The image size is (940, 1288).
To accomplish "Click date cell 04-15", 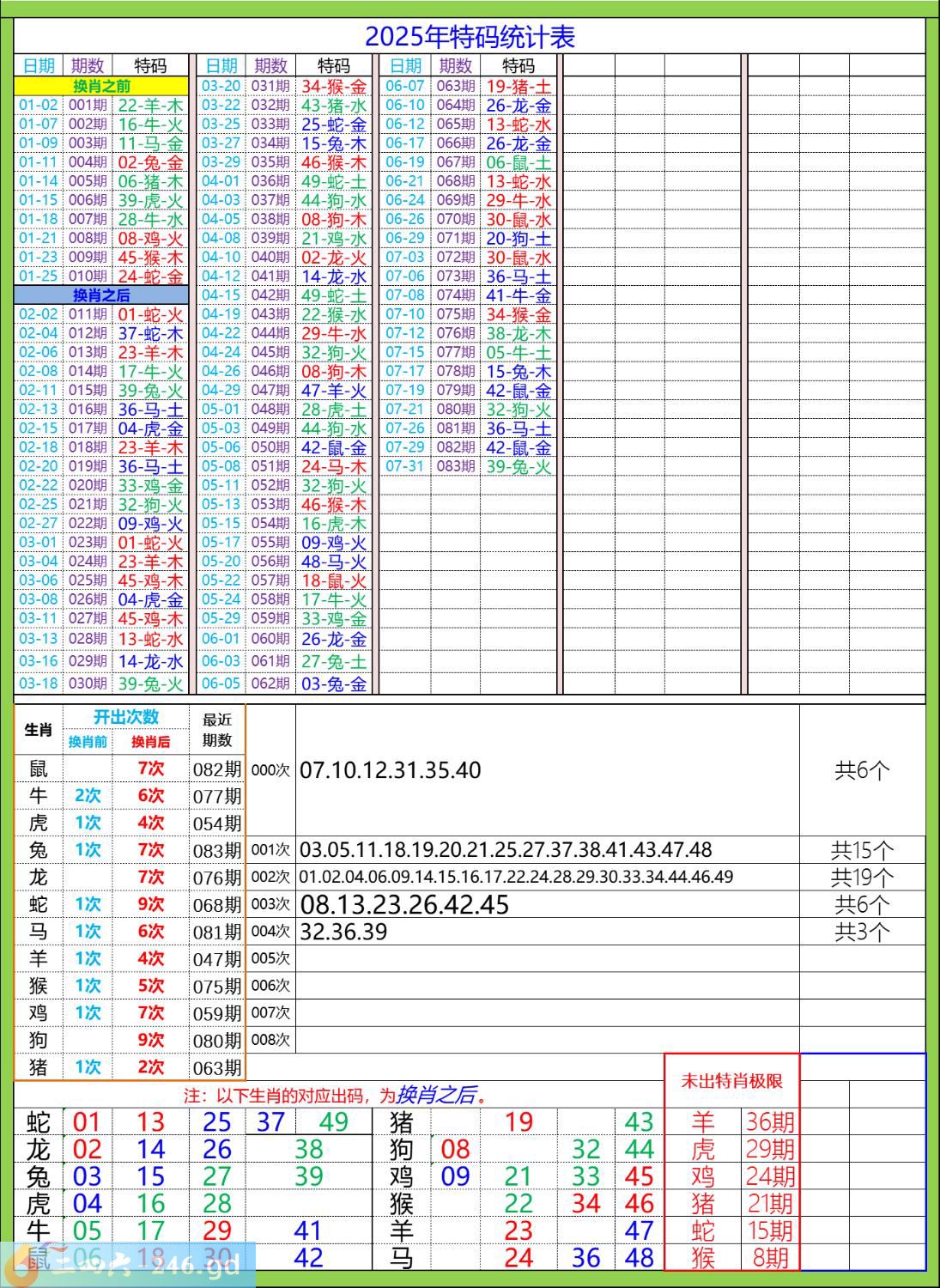I will click(221, 295).
